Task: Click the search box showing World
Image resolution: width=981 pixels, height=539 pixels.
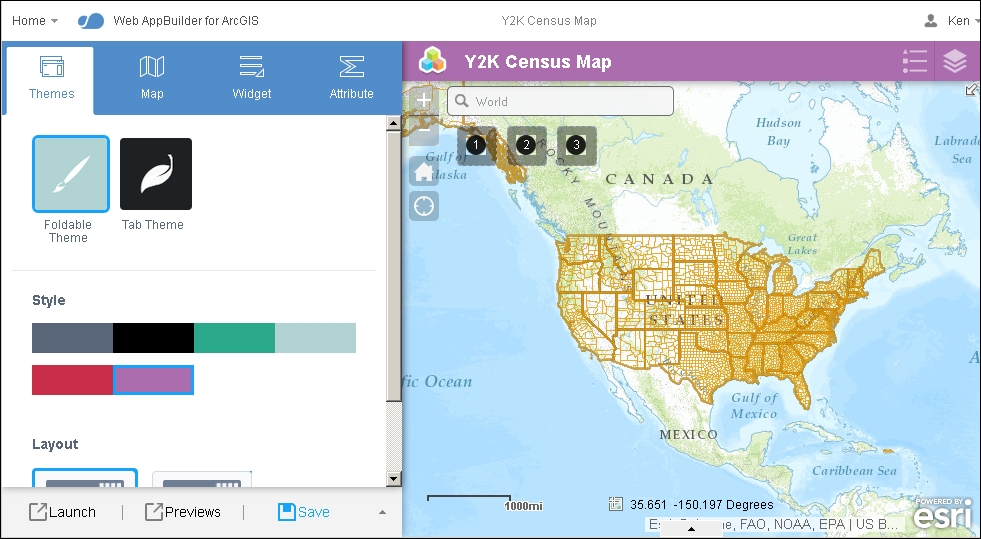Action: click(x=561, y=101)
